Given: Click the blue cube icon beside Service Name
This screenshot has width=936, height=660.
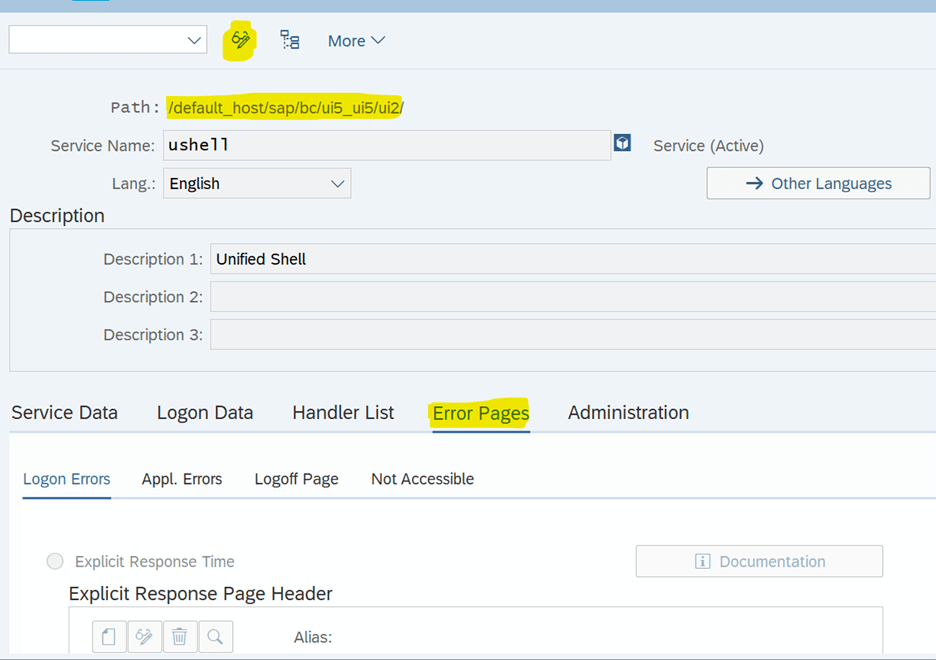Looking at the screenshot, I should (x=622, y=143).
